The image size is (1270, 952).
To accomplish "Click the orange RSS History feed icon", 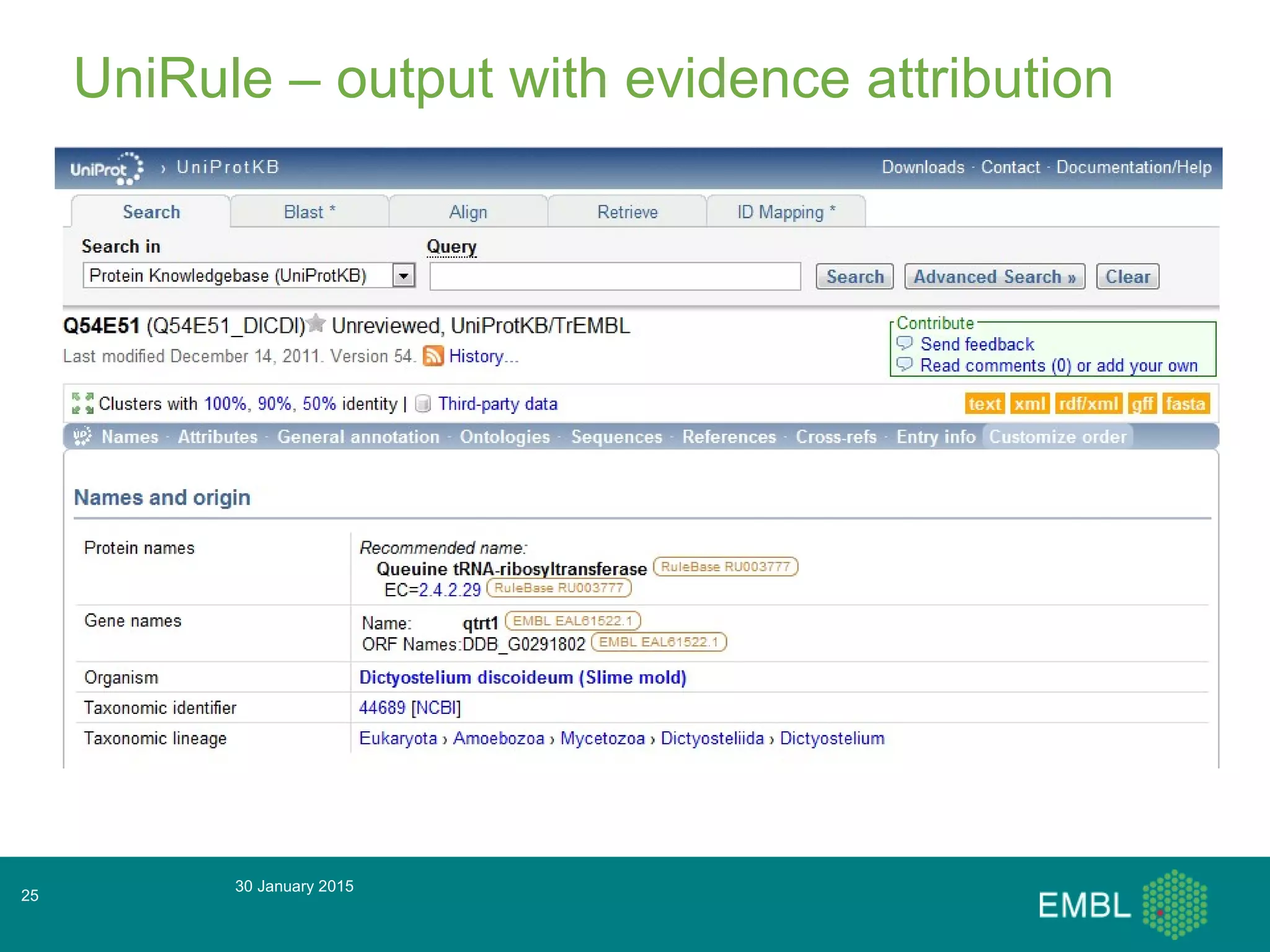I will [x=433, y=356].
